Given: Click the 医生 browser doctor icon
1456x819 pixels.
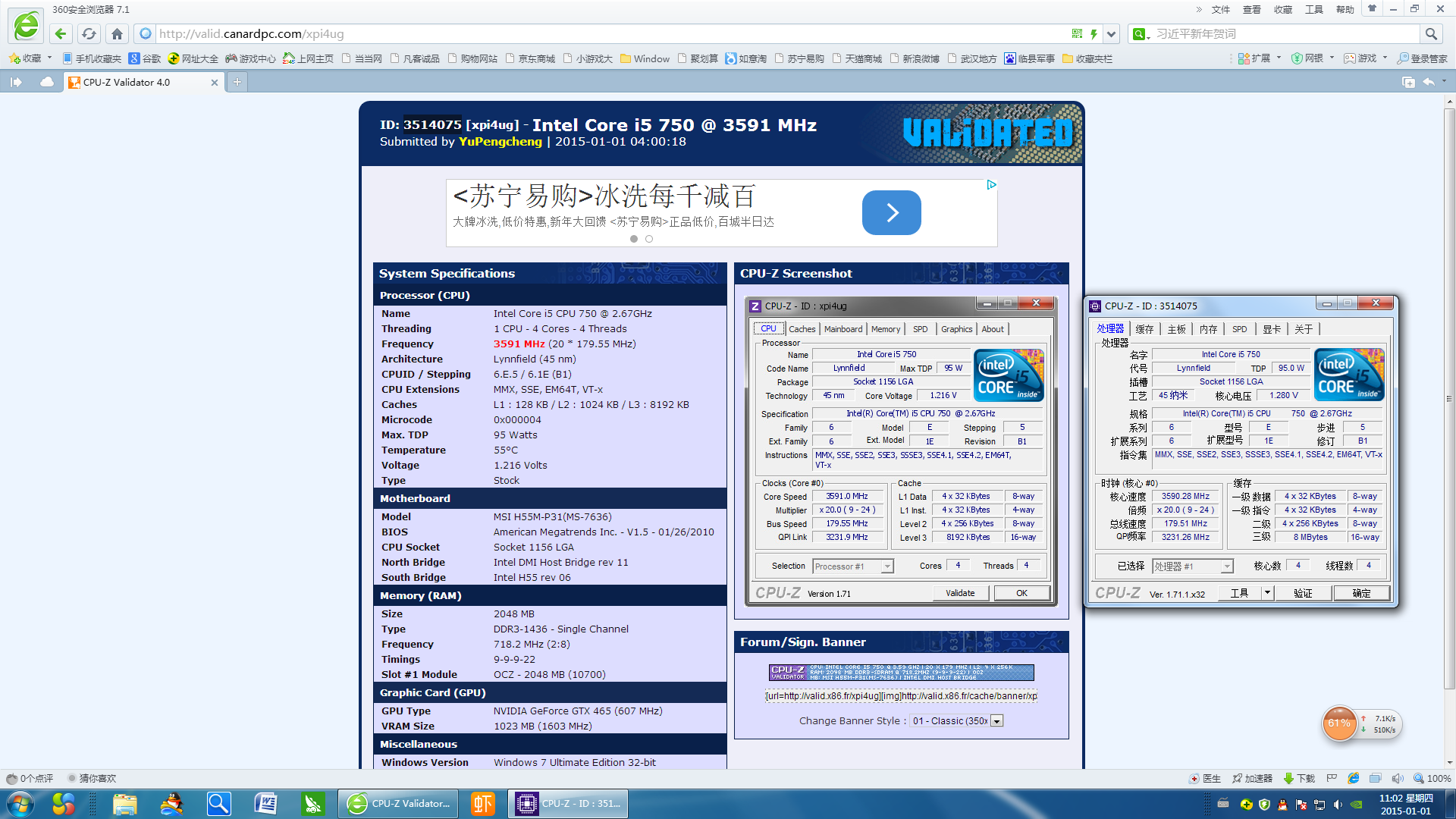Looking at the screenshot, I should [x=1204, y=778].
